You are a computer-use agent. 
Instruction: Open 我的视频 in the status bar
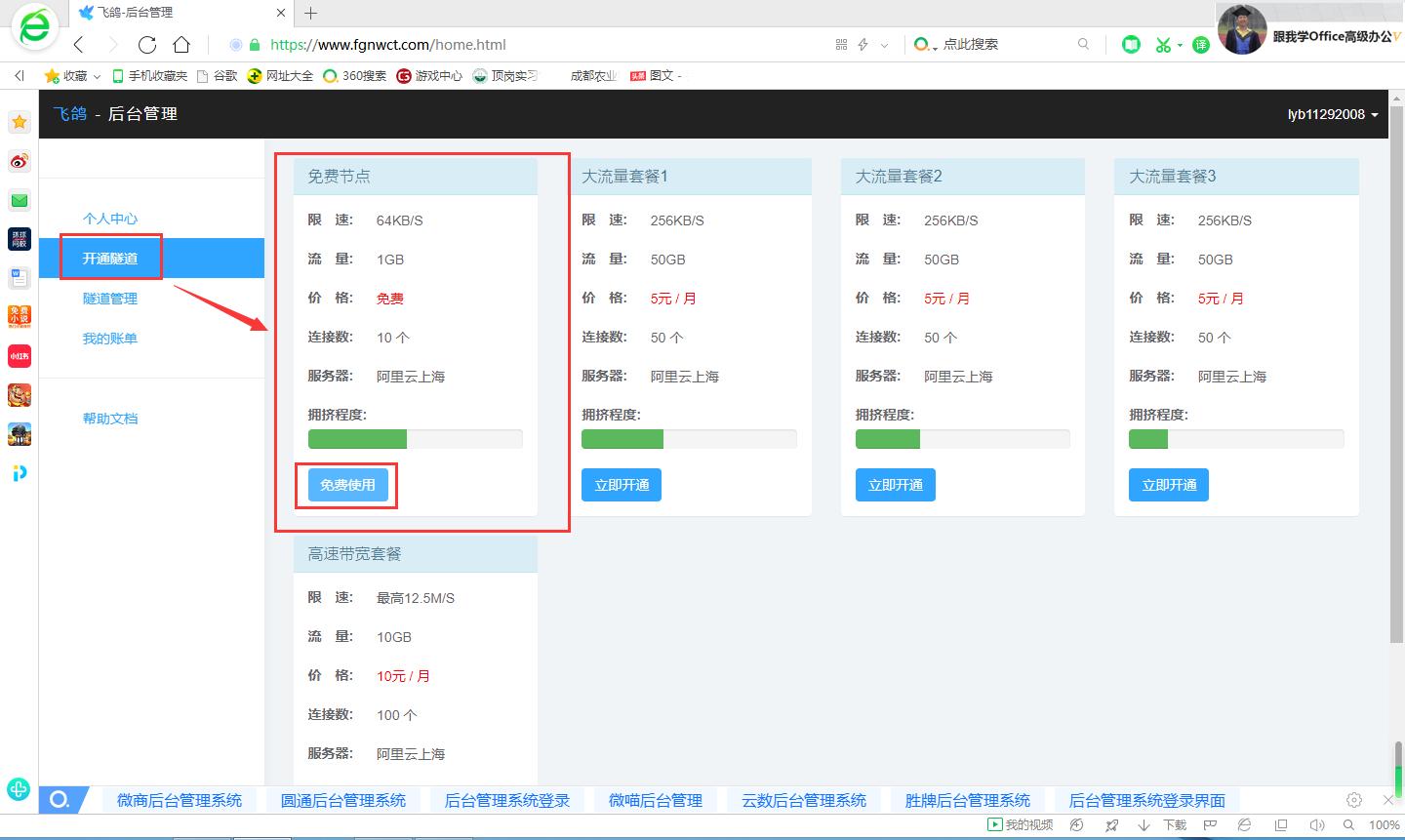click(1020, 824)
